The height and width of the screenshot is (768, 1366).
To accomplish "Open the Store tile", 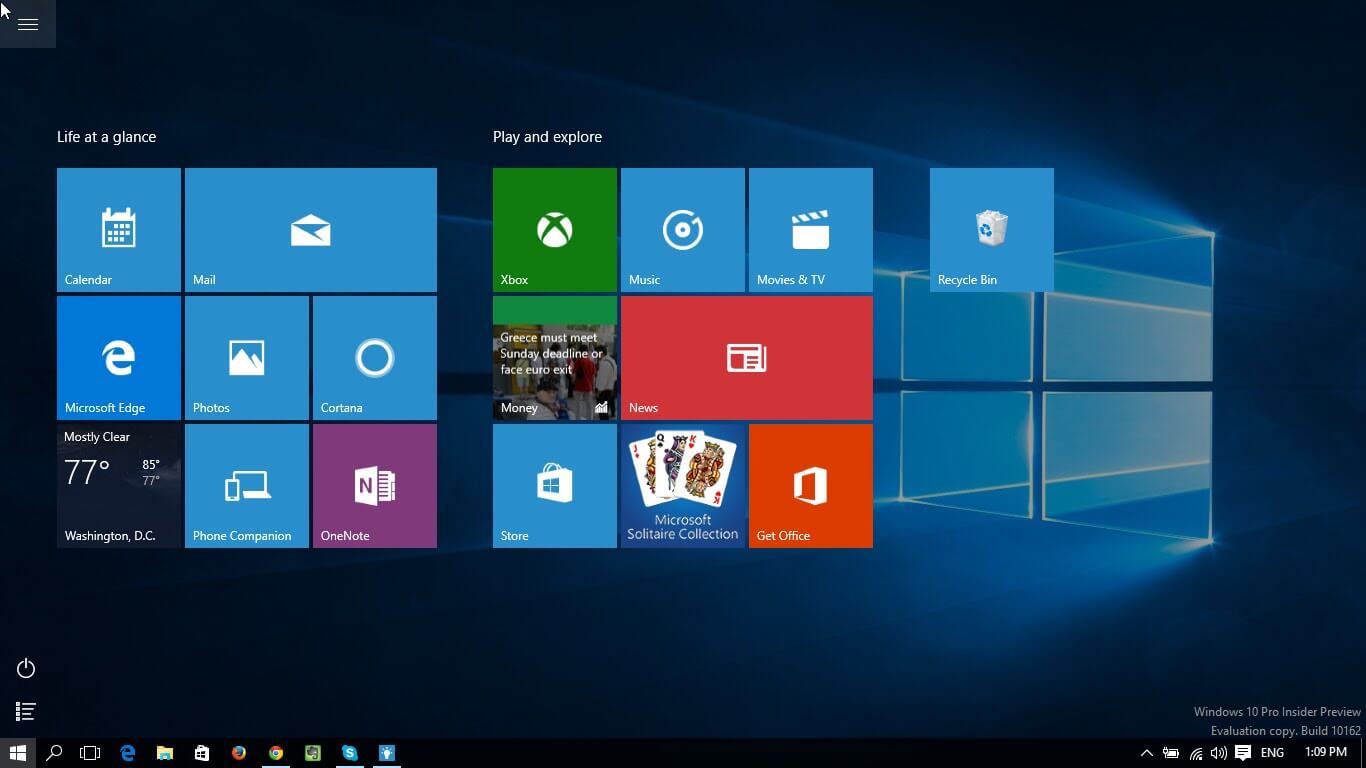I will click(555, 486).
